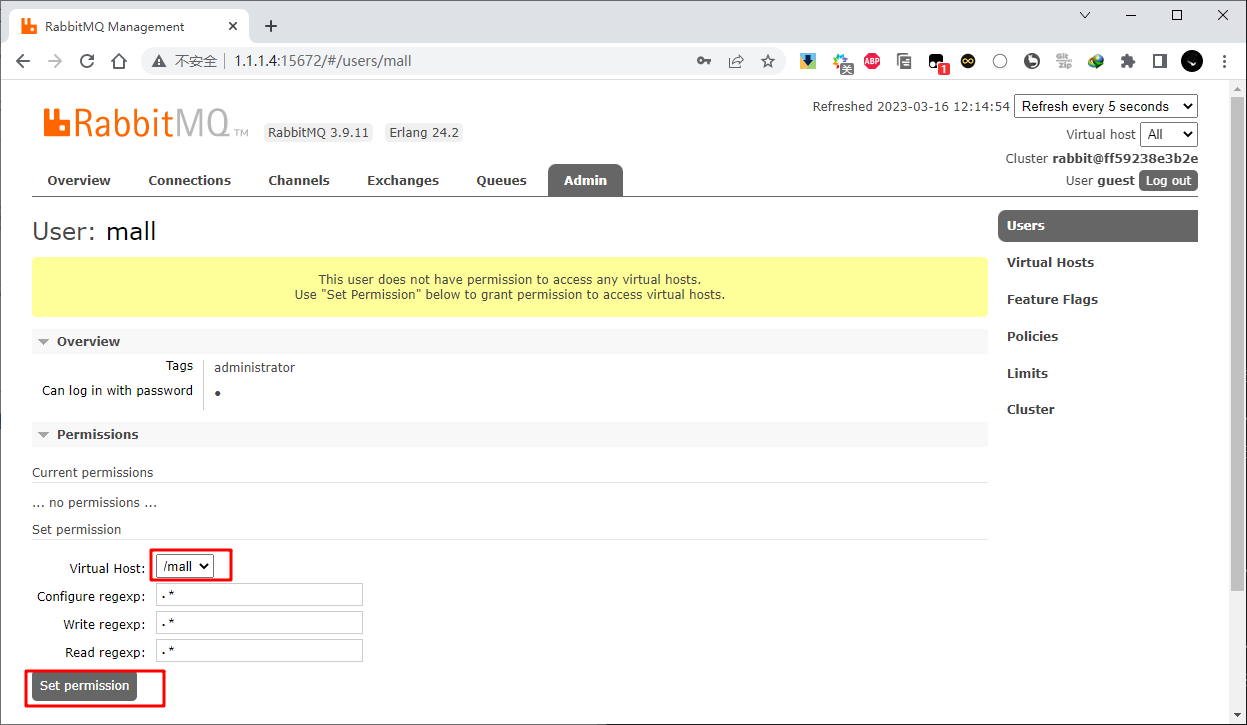Image resolution: width=1247 pixels, height=725 pixels.
Task: Share this page using the share icon
Action: click(736, 61)
